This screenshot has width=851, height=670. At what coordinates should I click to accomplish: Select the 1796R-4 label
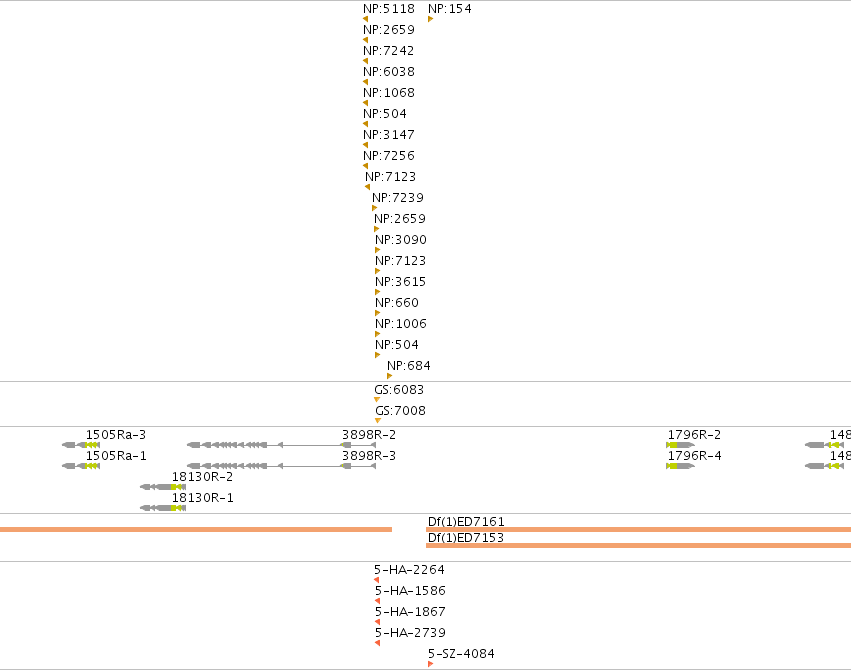tap(694, 456)
